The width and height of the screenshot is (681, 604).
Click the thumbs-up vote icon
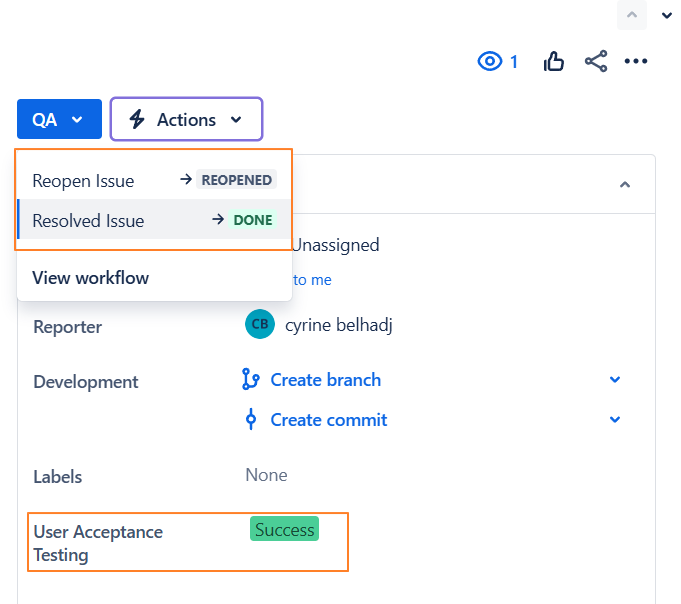[x=554, y=62]
